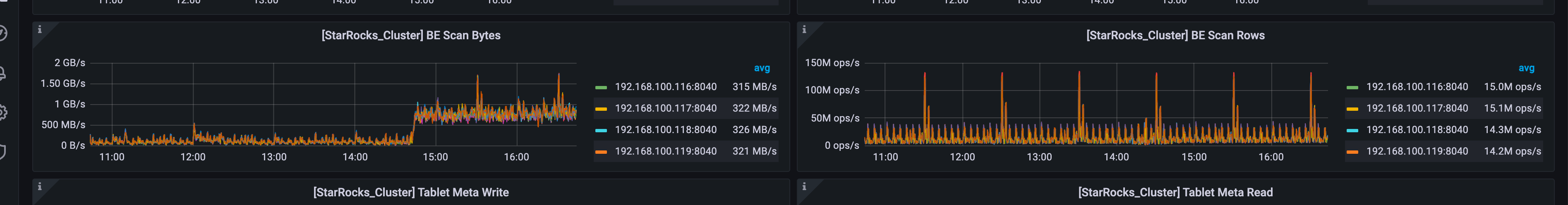
Task: Click the info icon on Tablet Meta Read panel
Action: click(x=804, y=187)
